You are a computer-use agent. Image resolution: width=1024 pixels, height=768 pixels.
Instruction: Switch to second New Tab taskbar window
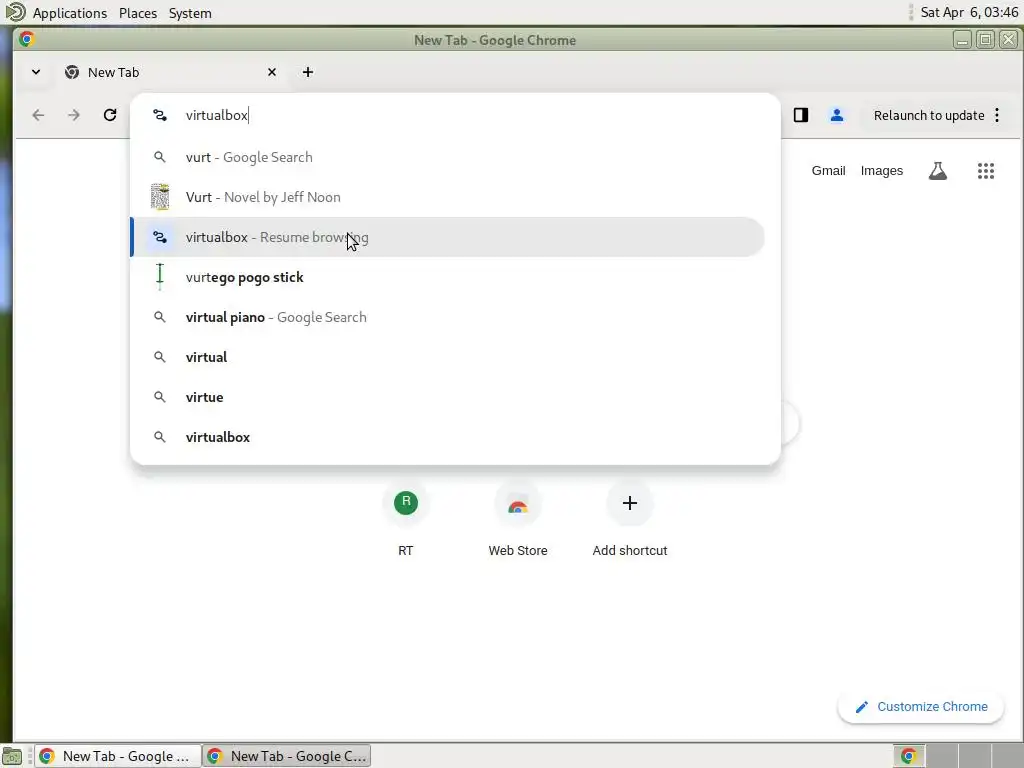click(287, 756)
